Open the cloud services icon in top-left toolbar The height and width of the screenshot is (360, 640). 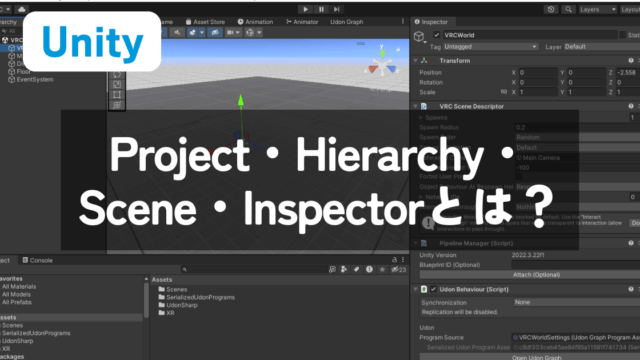click(x=22, y=9)
